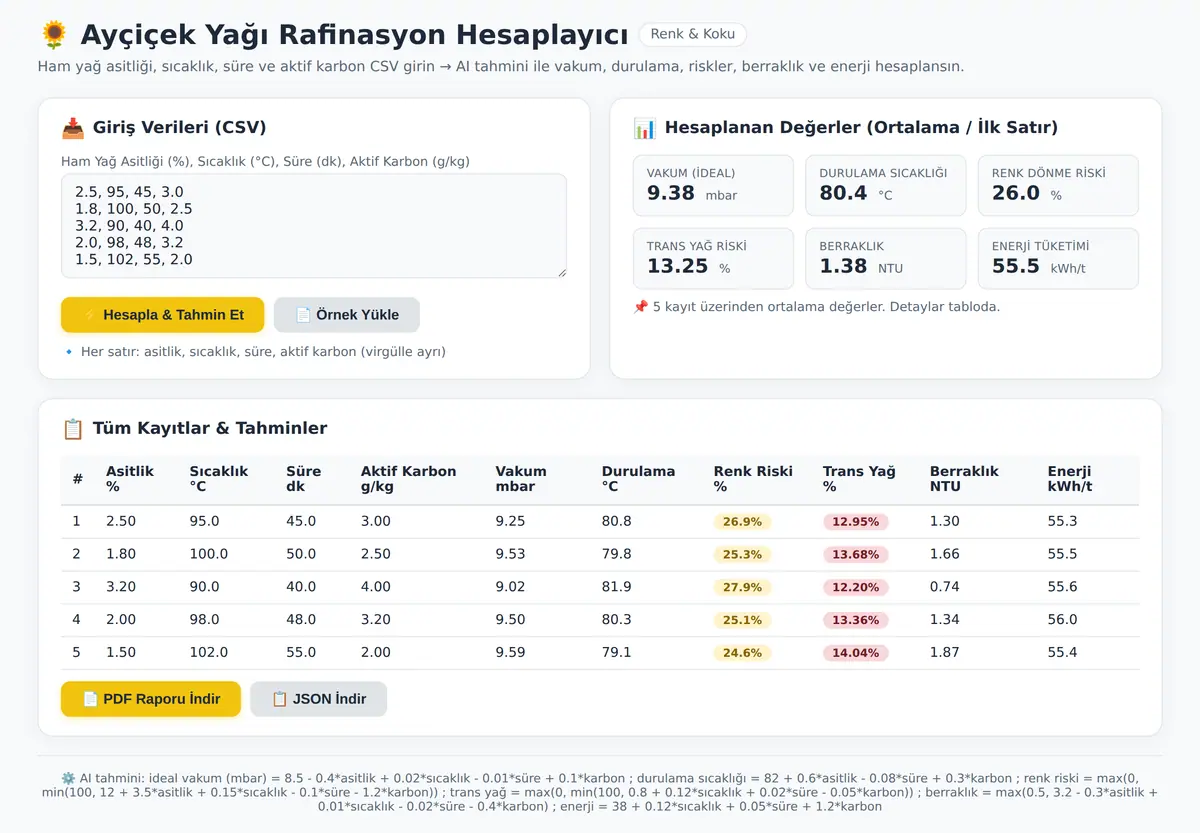Click the sunflower icon in the title
The height and width of the screenshot is (833, 1200).
[54, 35]
